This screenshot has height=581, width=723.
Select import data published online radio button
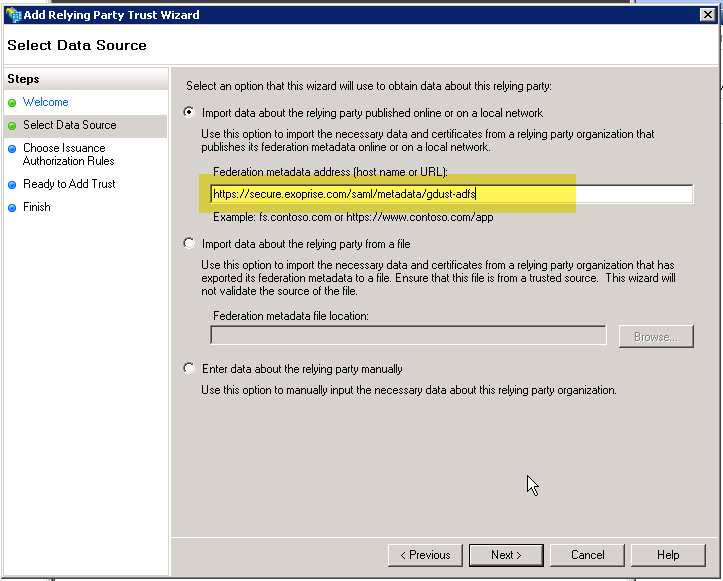click(189, 113)
